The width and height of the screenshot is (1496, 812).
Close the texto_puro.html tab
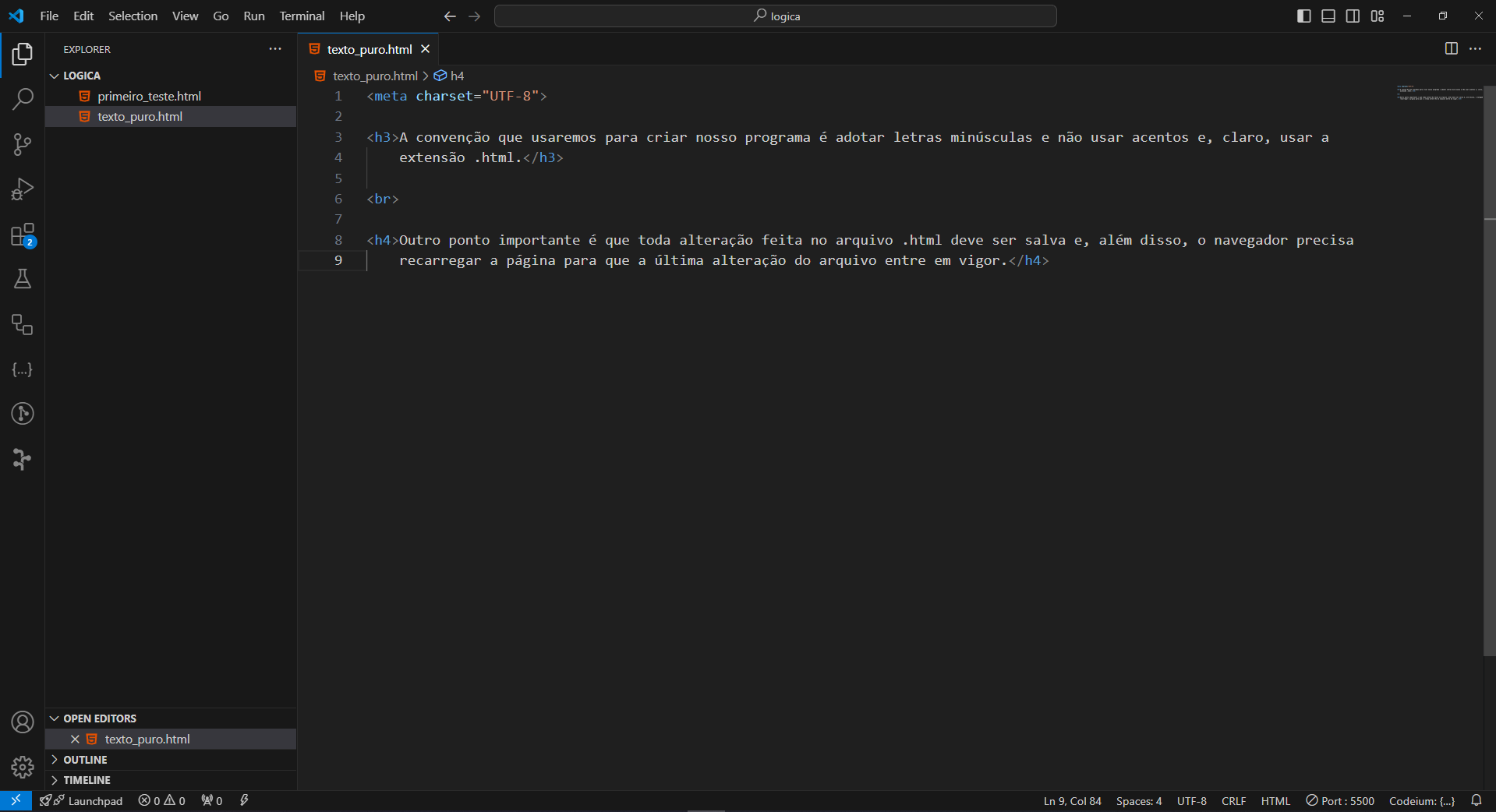(425, 49)
